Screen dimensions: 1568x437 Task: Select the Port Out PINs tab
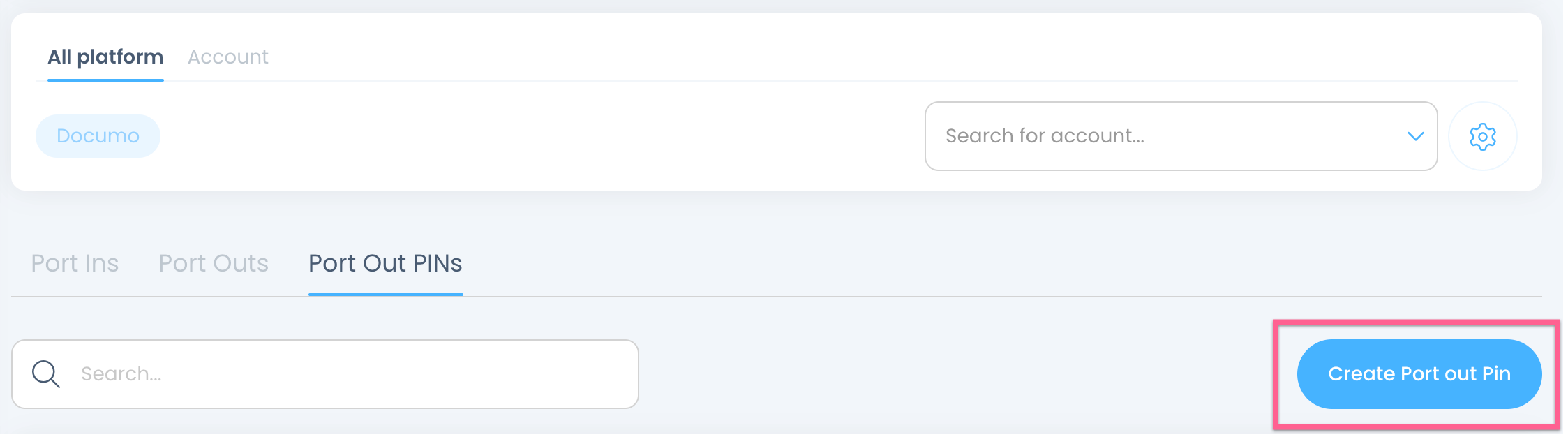385,263
